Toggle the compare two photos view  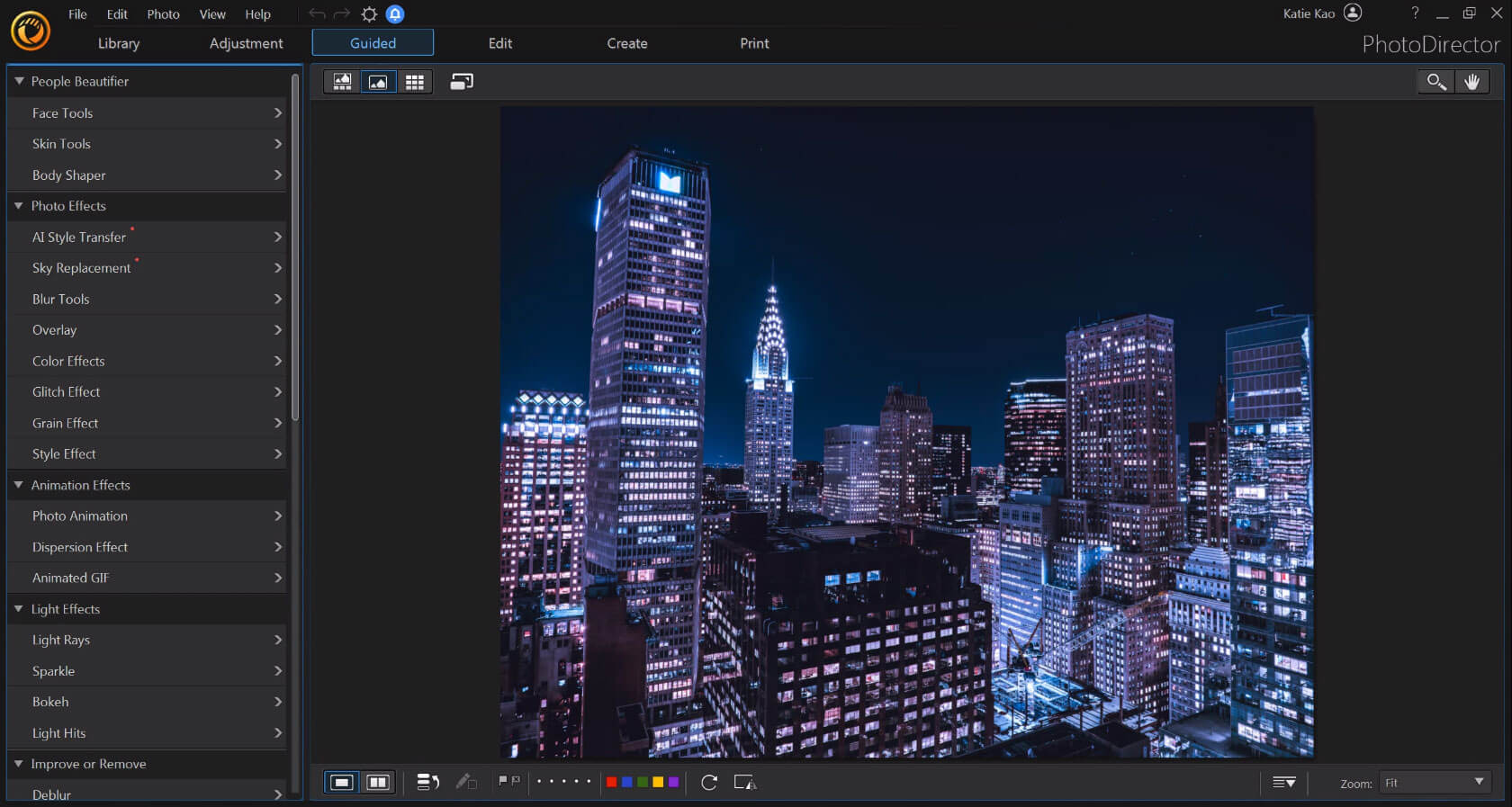coord(377,782)
